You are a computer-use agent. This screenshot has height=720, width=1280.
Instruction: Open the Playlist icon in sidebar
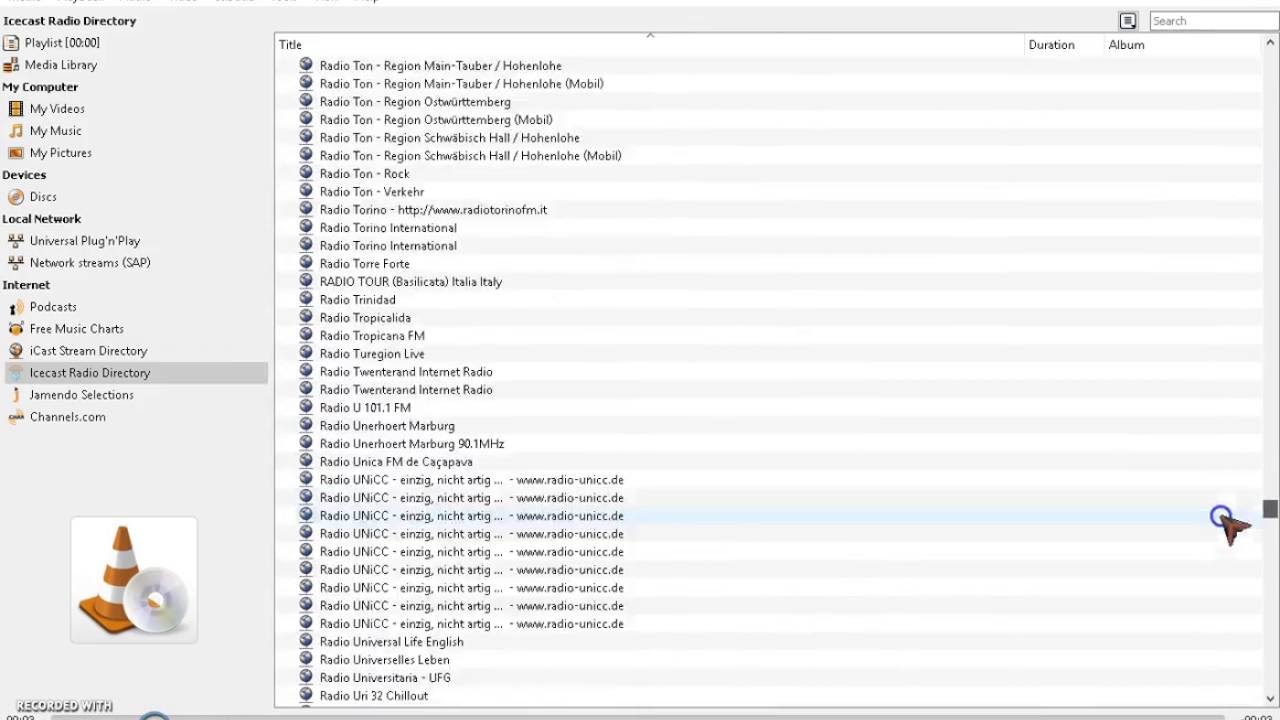point(11,43)
